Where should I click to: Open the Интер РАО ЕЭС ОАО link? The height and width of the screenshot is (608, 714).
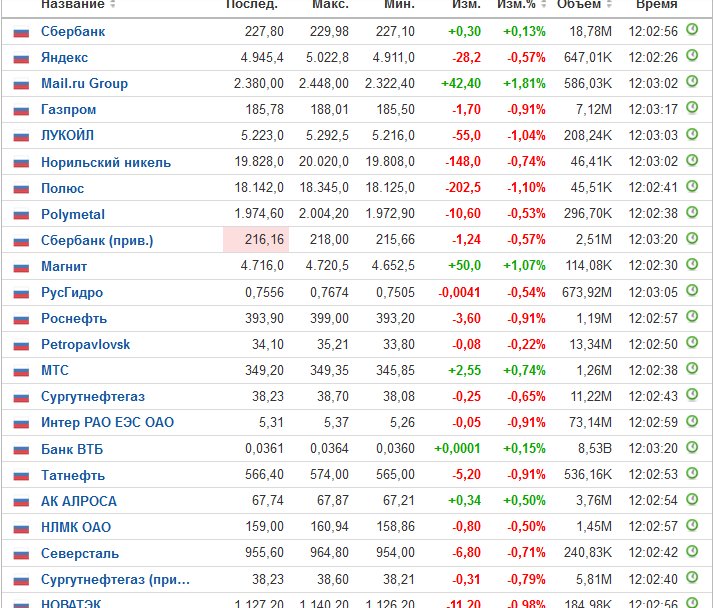[x=107, y=423]
